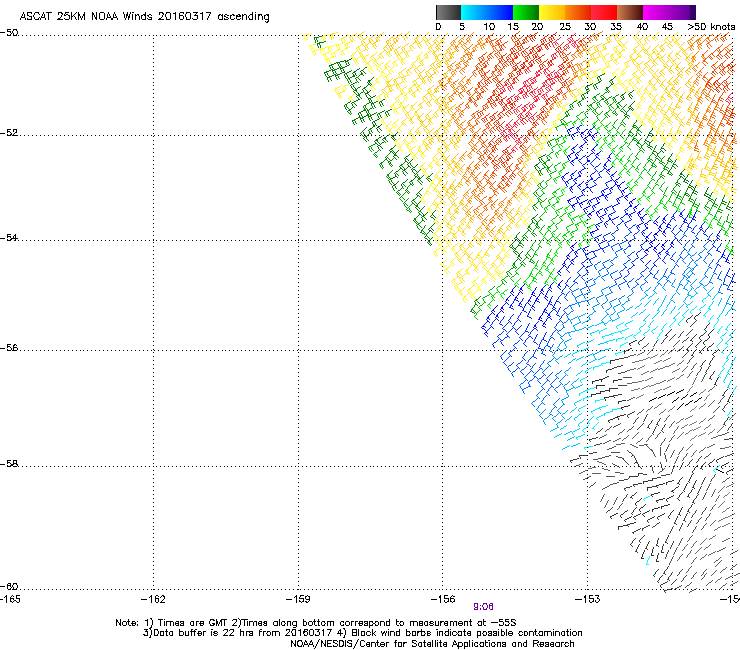Click the '>50 knots' legend label
740x650 pixels.
pyautogui.click(x=711, y=27)
